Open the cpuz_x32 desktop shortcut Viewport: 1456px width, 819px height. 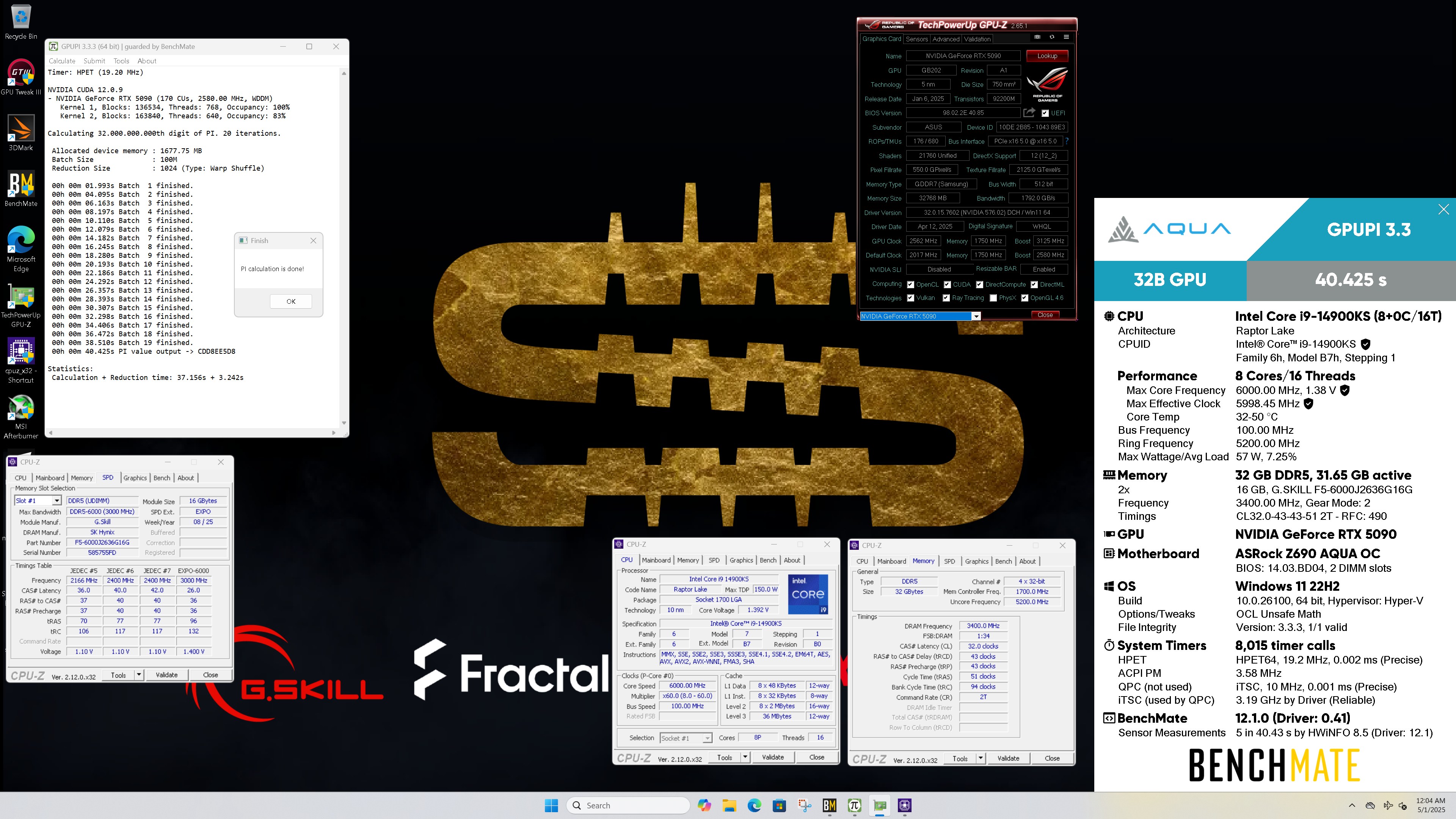(21, 361)
